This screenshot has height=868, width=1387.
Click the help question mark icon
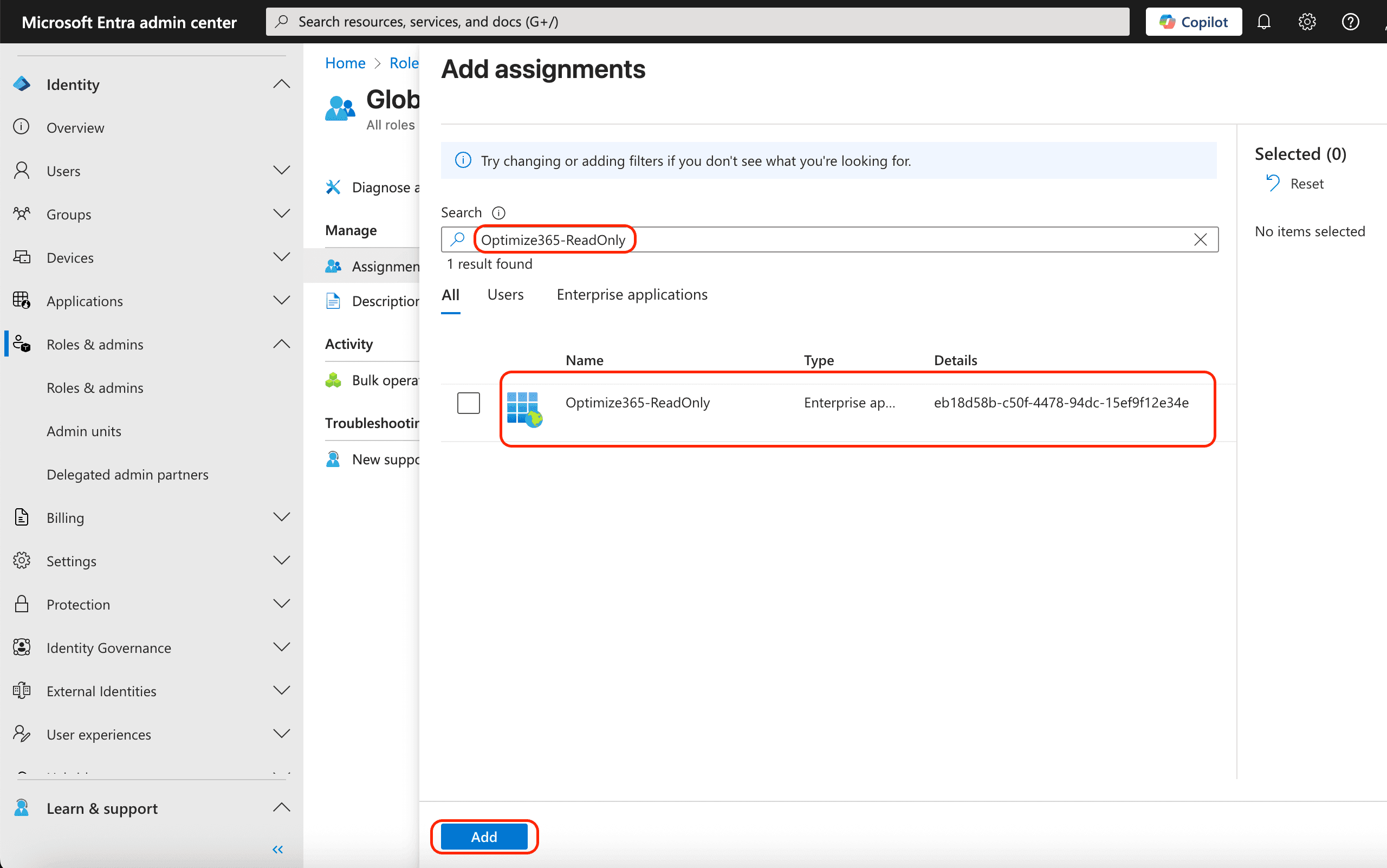point(1350,22)
